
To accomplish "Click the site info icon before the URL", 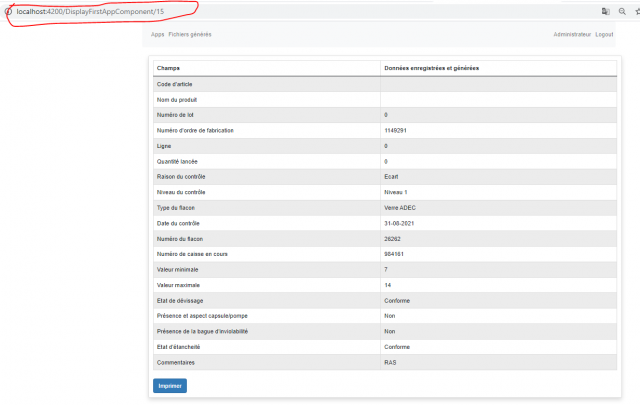I will click(x=9, y=10).
